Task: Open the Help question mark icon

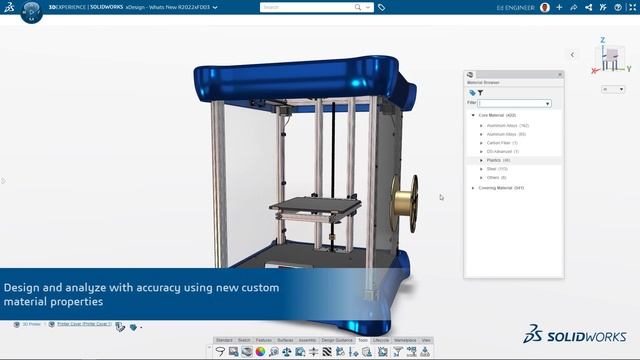Action: (x=618, y=7)
